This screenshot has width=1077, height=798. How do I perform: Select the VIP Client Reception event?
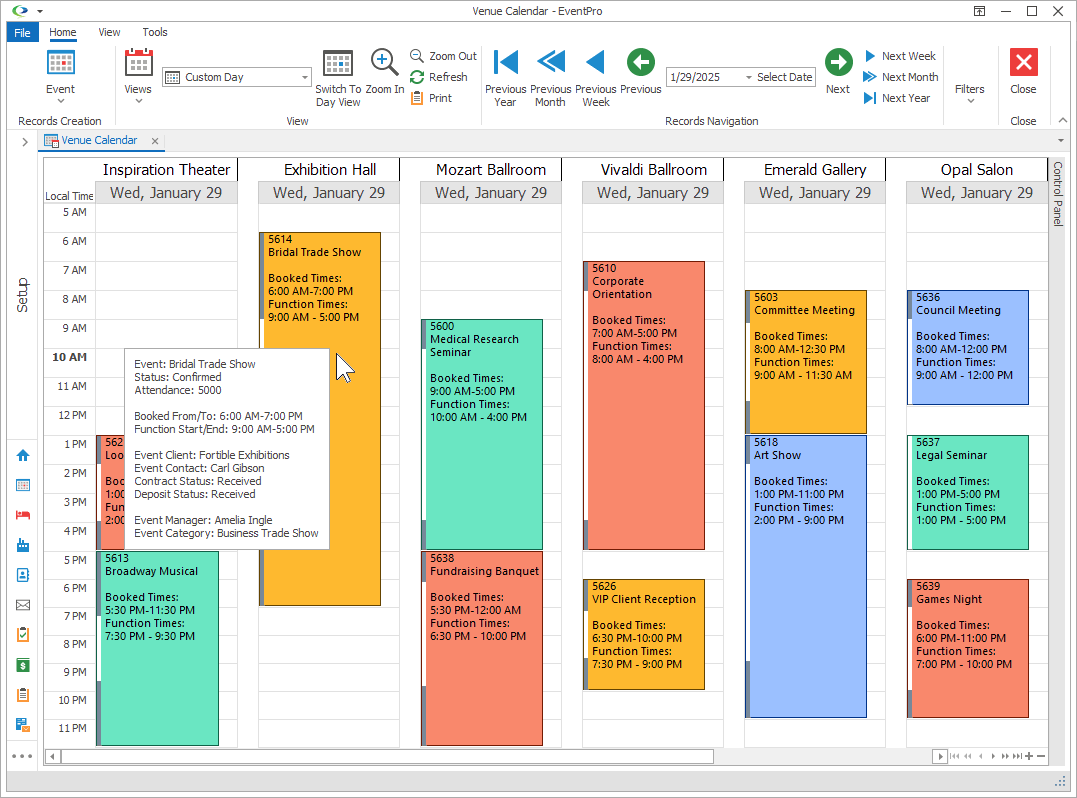click(x=644, y=635)
